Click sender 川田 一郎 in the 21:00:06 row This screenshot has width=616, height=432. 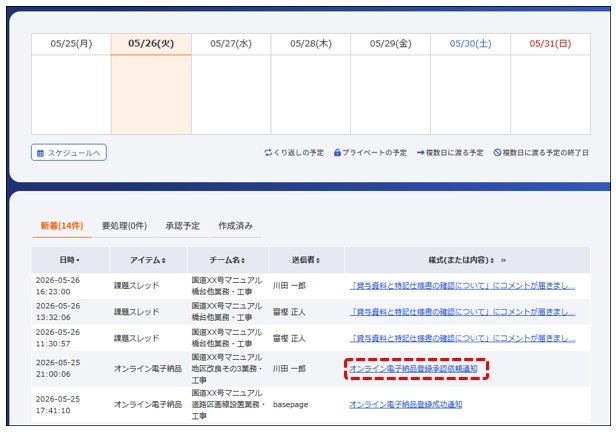289,369
